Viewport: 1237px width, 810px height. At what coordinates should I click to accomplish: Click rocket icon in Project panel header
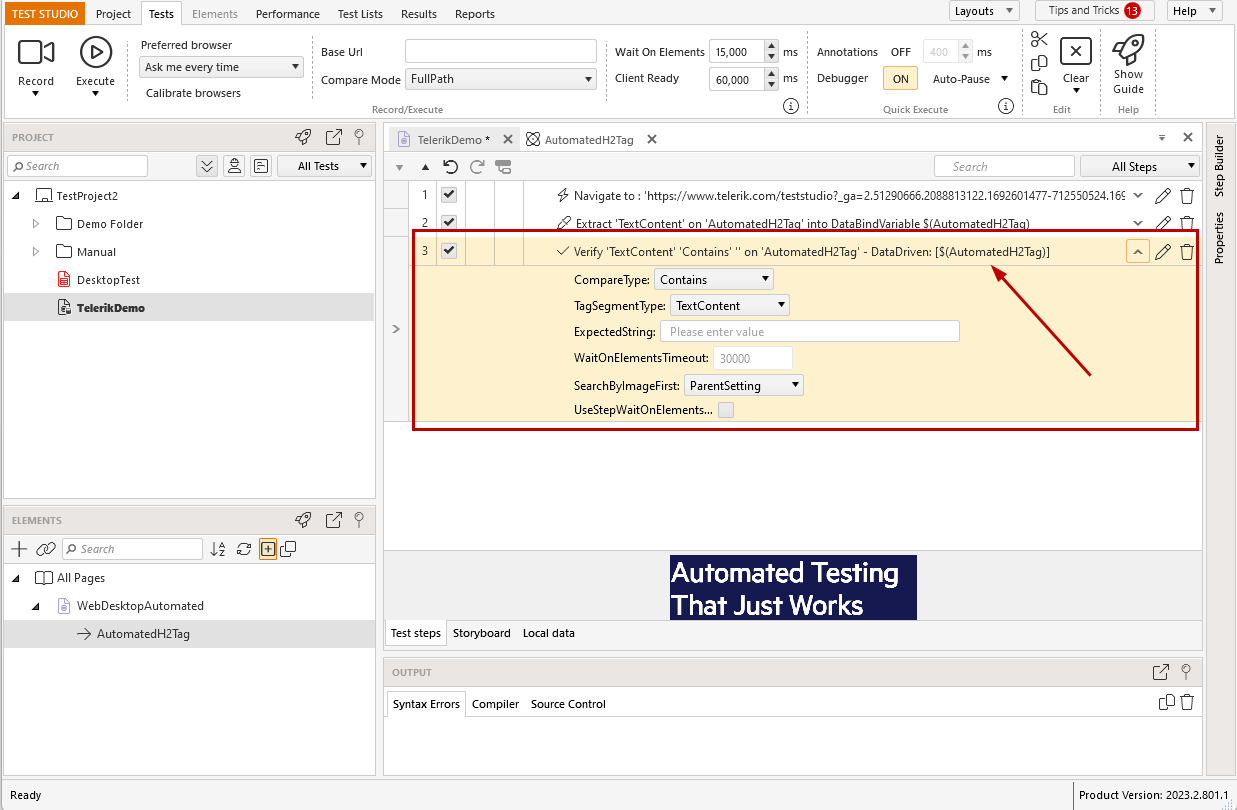[x=303, y=137]
